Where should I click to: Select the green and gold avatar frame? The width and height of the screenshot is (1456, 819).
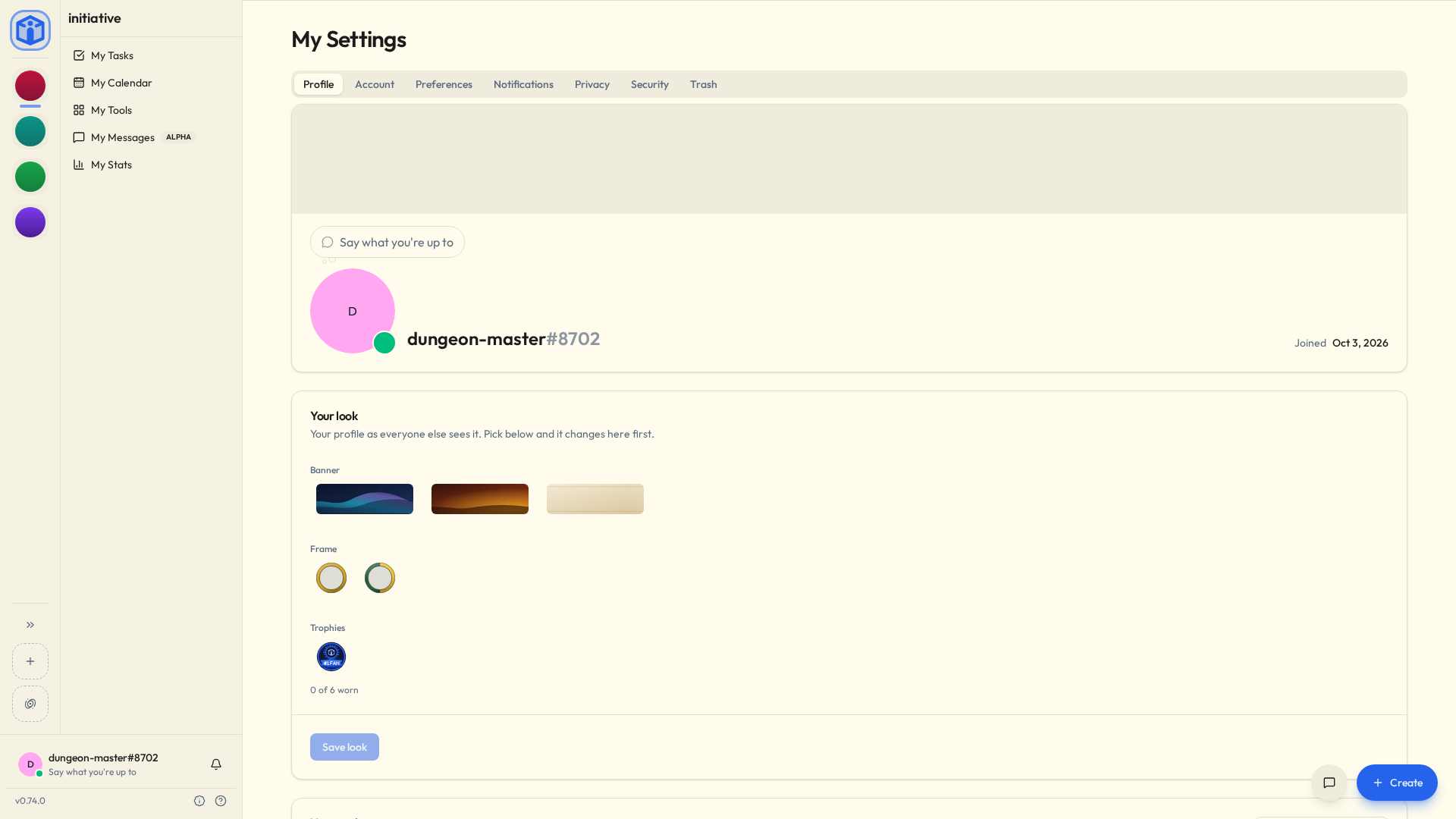380,578
